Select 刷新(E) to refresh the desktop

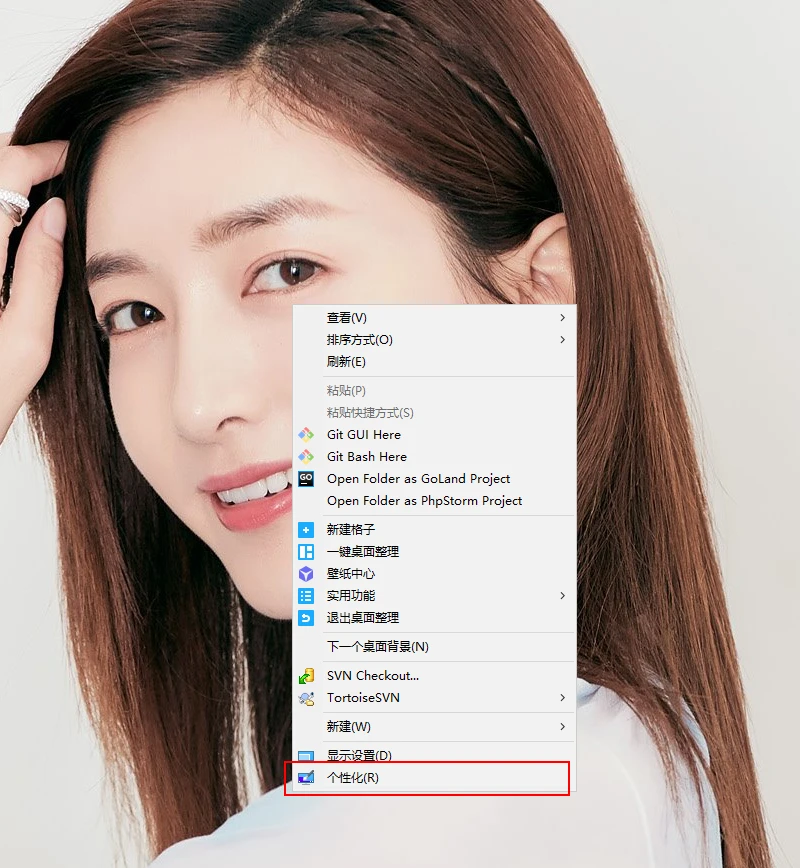coord(346,362)
